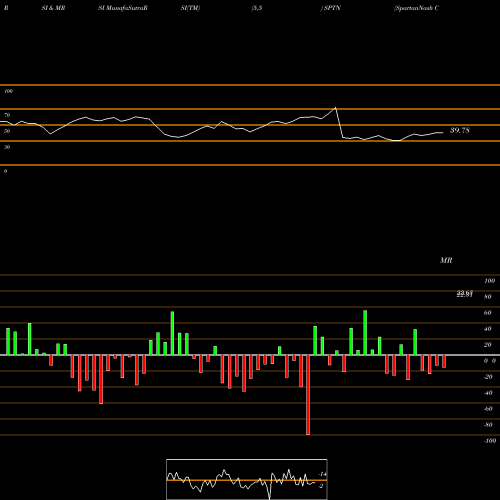Click the 100 label on RSI axis
Screen dimensions: 500x500
coord(8,91)
